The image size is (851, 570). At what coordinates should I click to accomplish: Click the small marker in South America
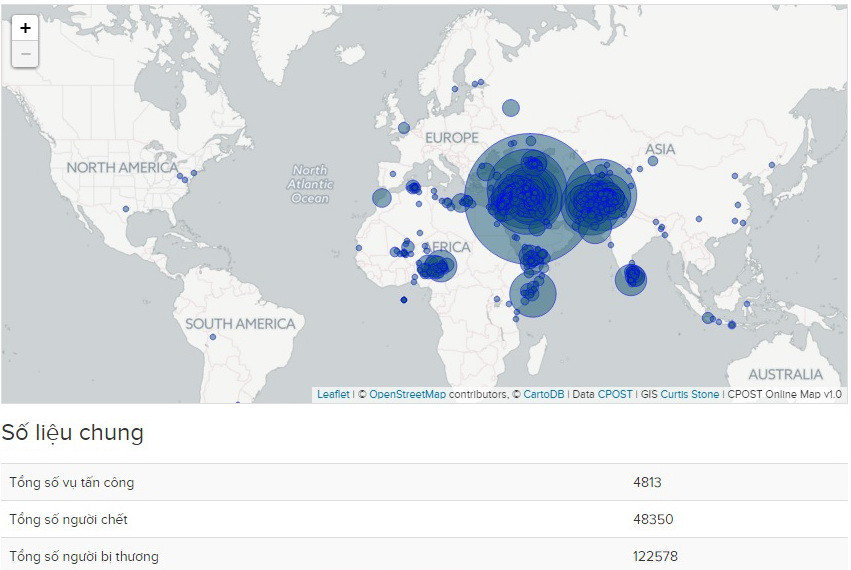point(213,337)
